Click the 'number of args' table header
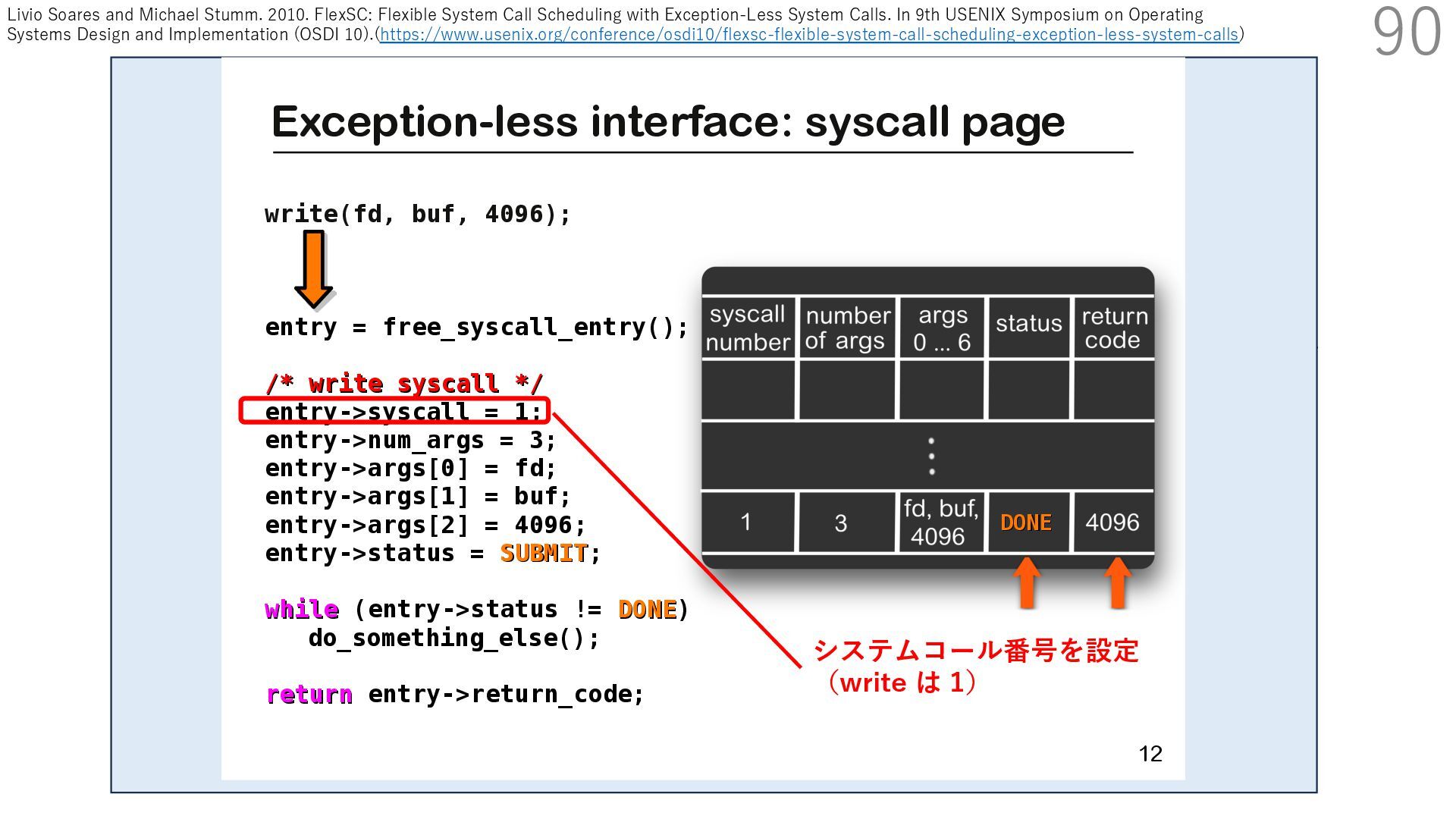Viewport: 1456px width, 819px height. [846, 328]
